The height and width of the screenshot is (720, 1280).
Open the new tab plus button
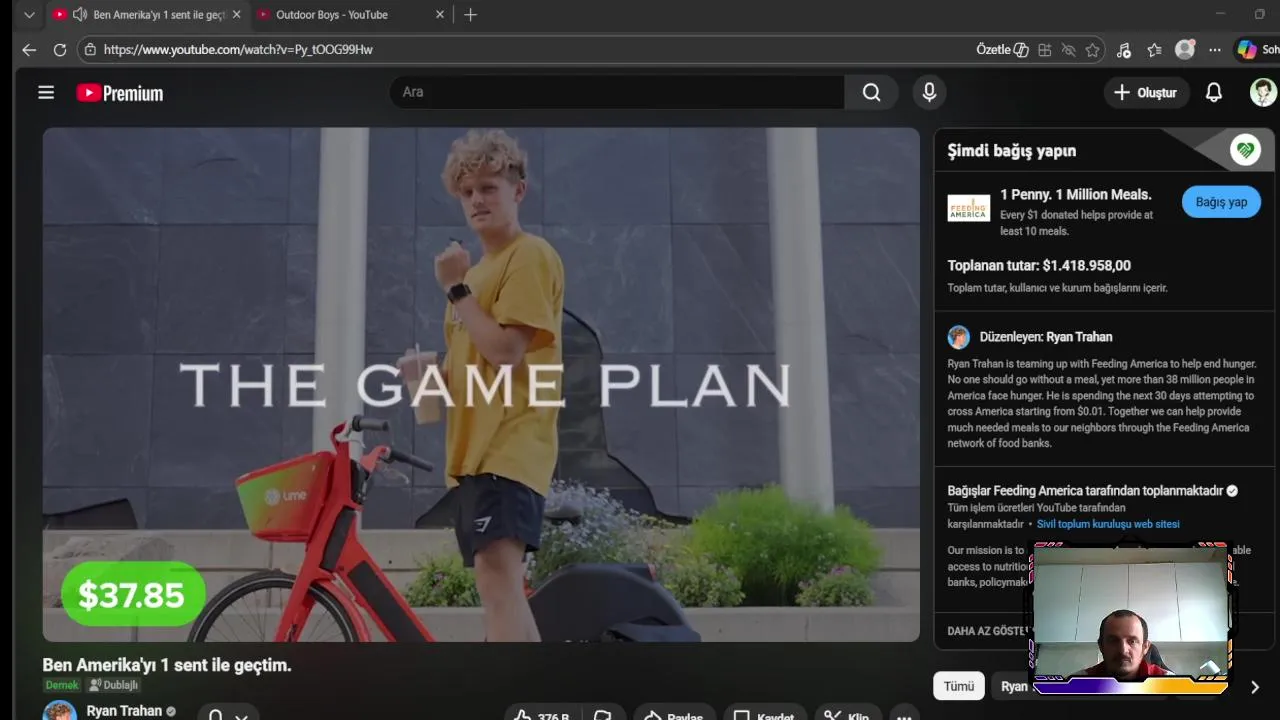(470, 15)
